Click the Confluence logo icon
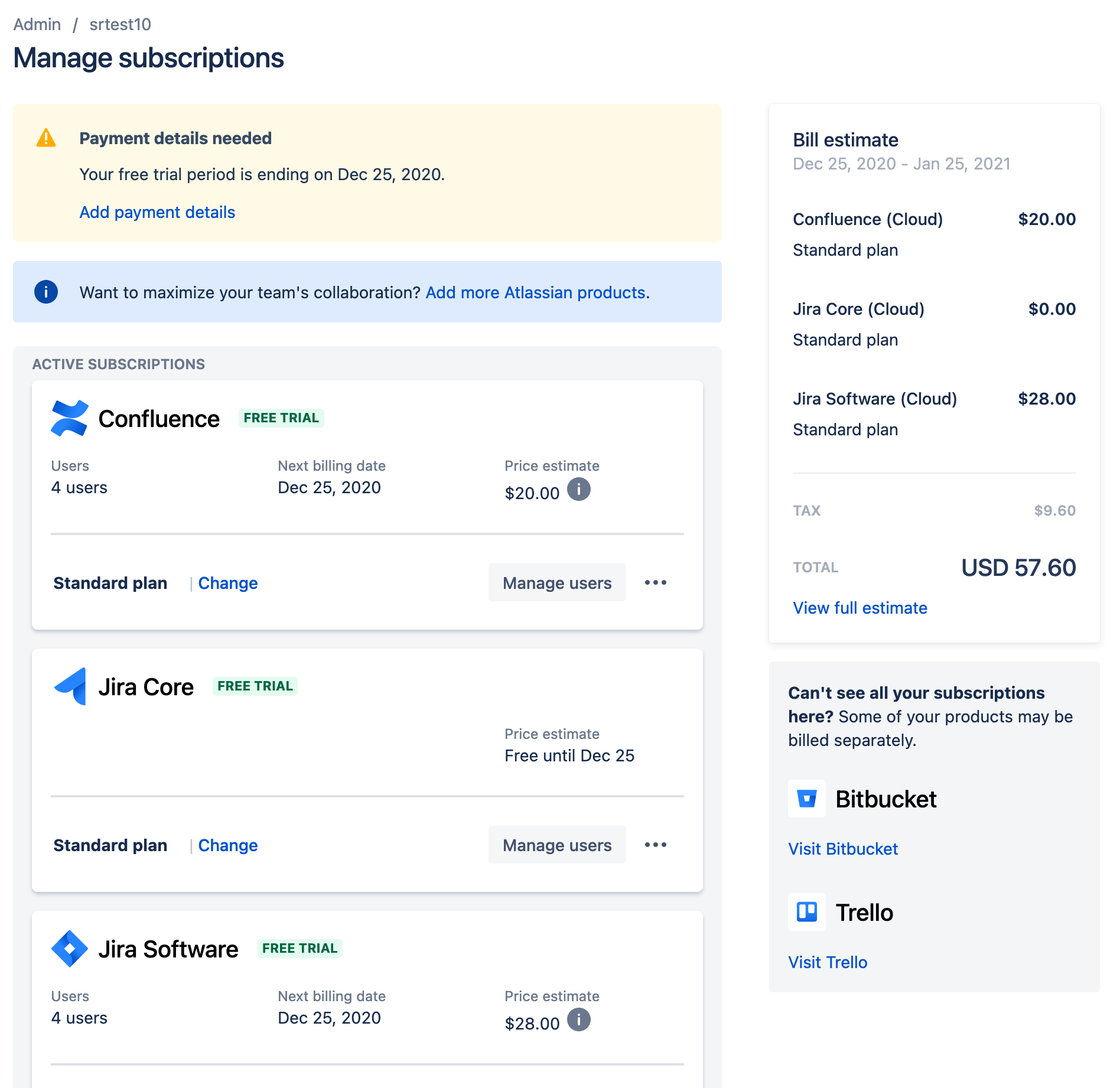The height and width of the screenshot is (1088, 1120). (70, 418)
